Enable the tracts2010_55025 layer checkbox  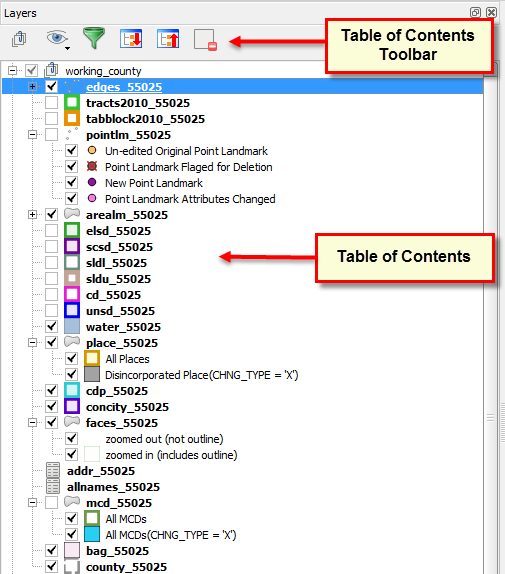point(52,102)
